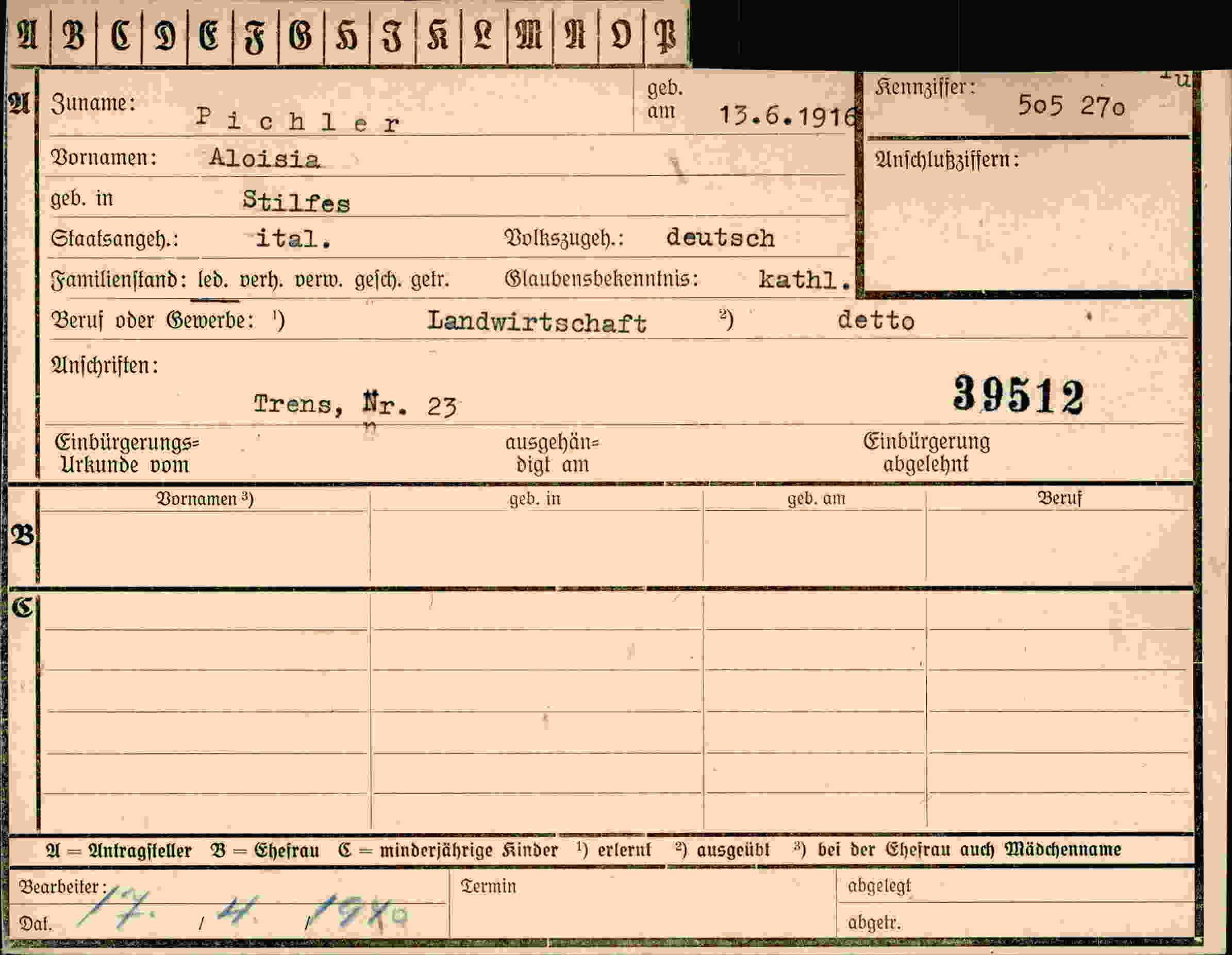Click 'Vornamen 3)' column header in section B
Screen dimensions: 1232x955
coord(205,499)
